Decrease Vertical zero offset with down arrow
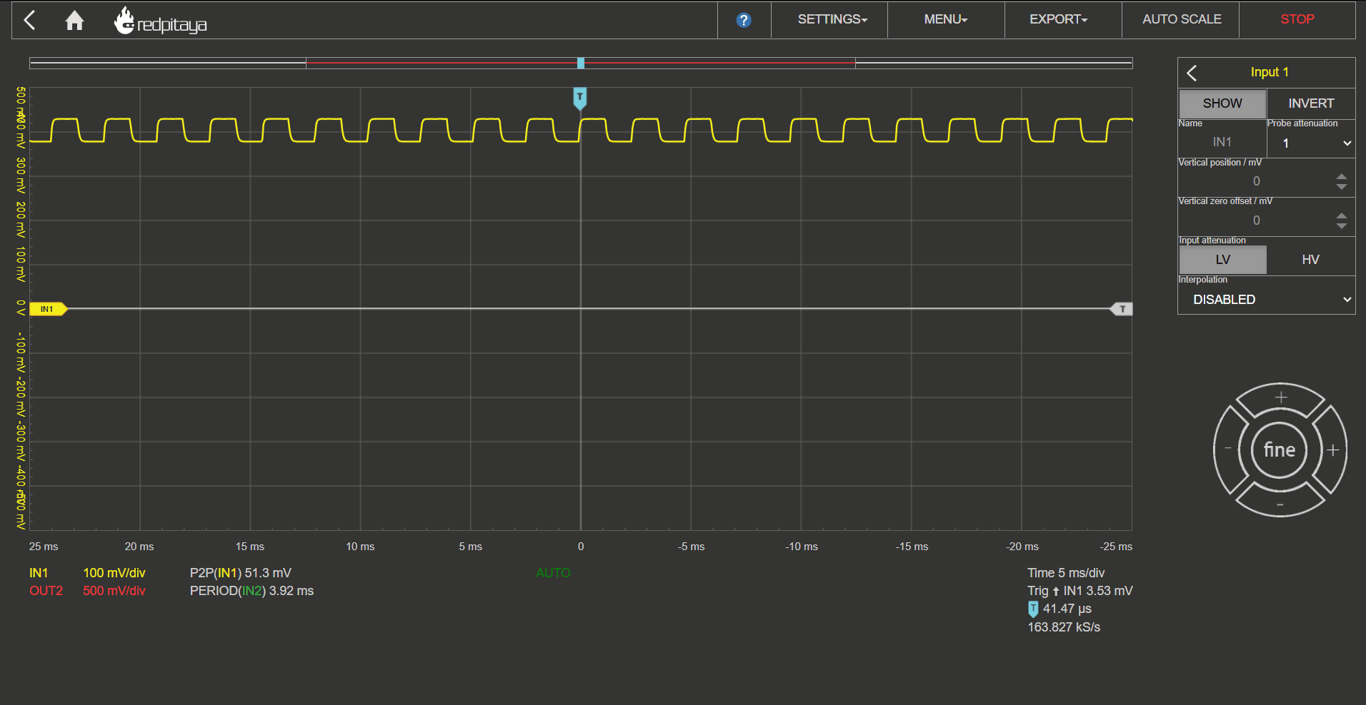Screen dimensions: 1366x705 tap(1342, 226)
